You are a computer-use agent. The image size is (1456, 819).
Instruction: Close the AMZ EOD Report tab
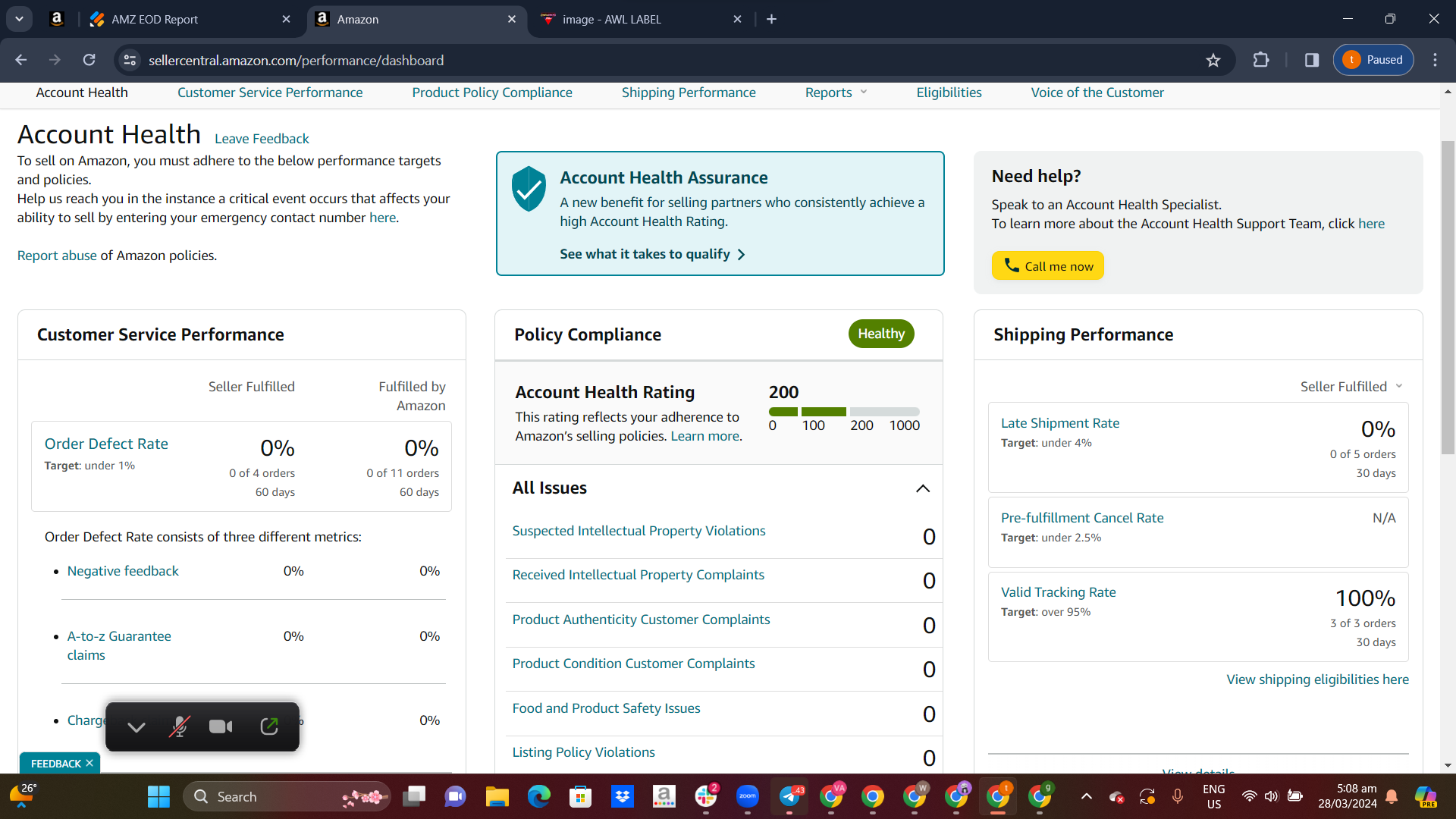click(286, 19)
